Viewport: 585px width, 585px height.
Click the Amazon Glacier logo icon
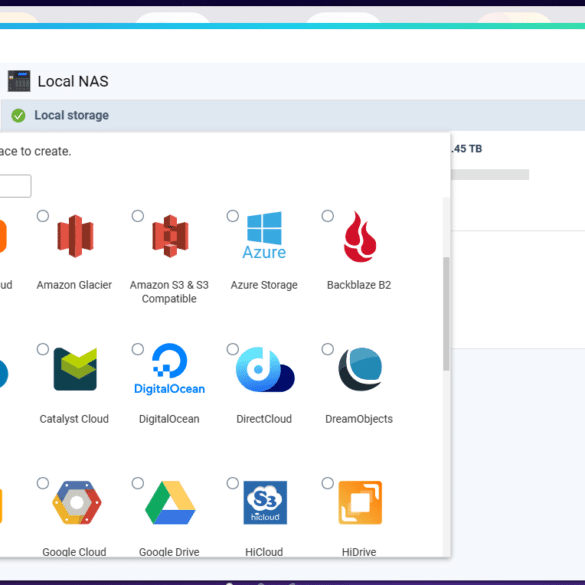[75, 236]
